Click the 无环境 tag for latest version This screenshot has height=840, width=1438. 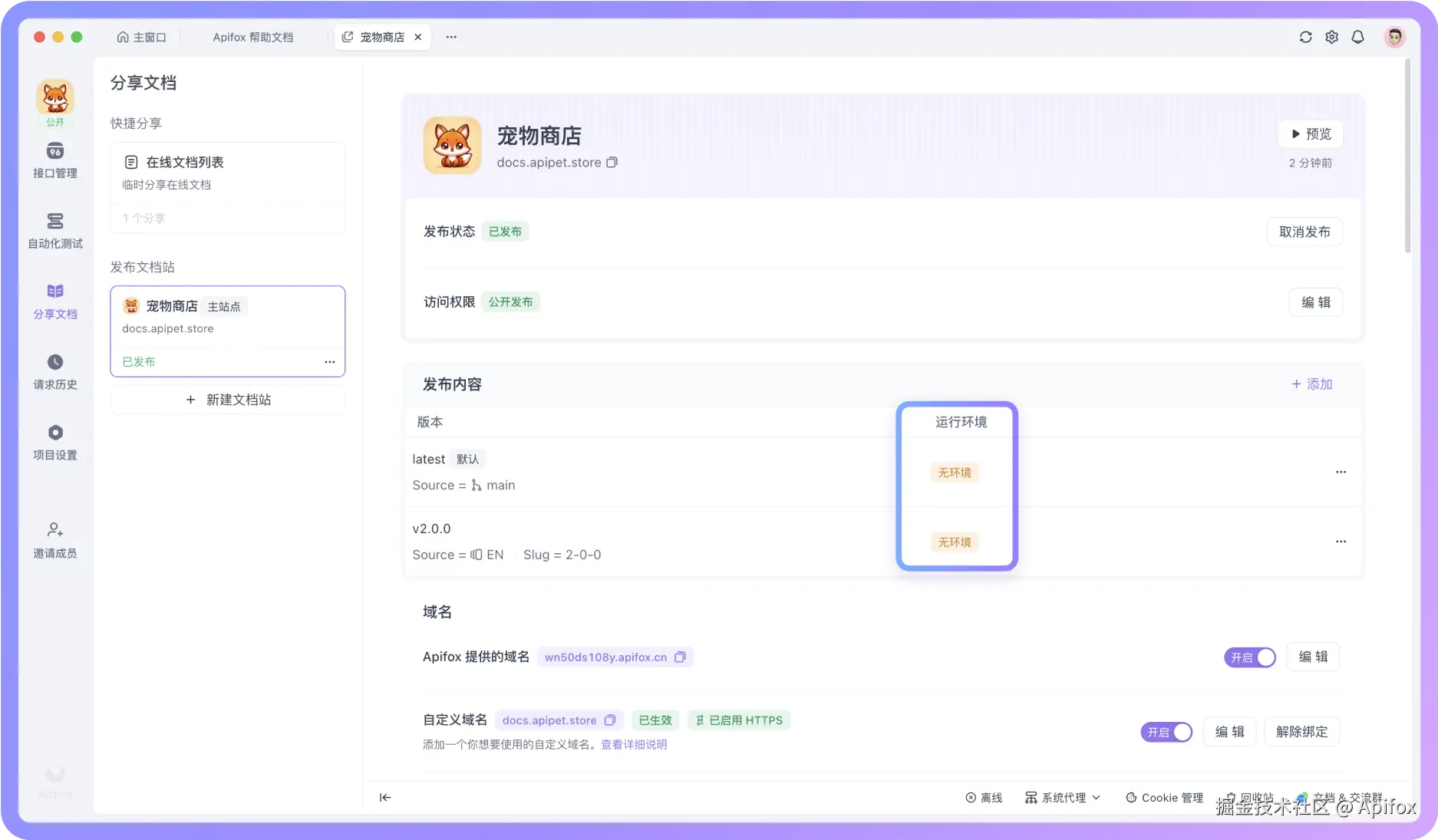[955, 473]
